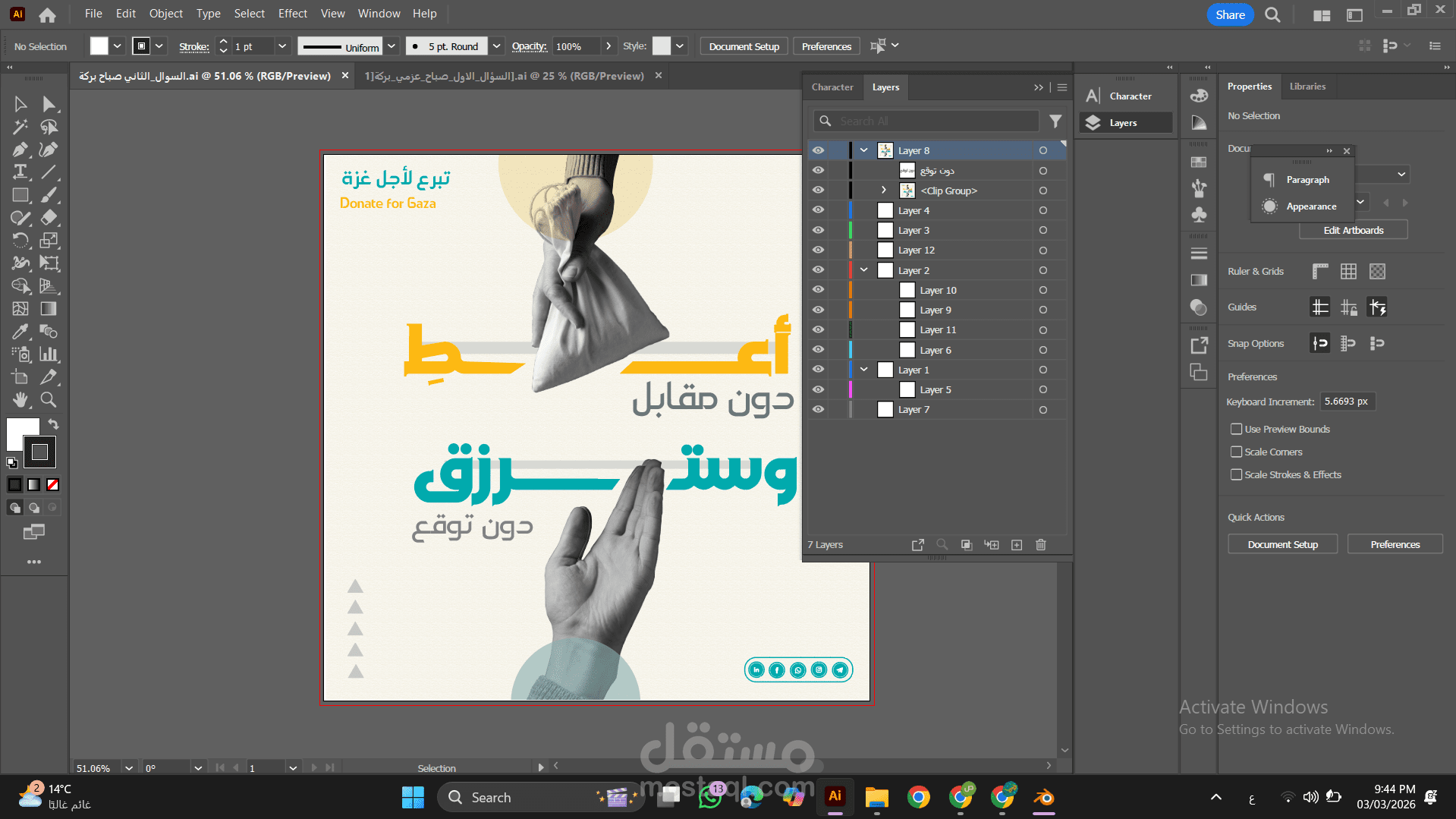The width and height of the screenshot is (1456, 819).
Task: Show grid icon in Ruler & Grids
Action: (x=1348, y=272)
